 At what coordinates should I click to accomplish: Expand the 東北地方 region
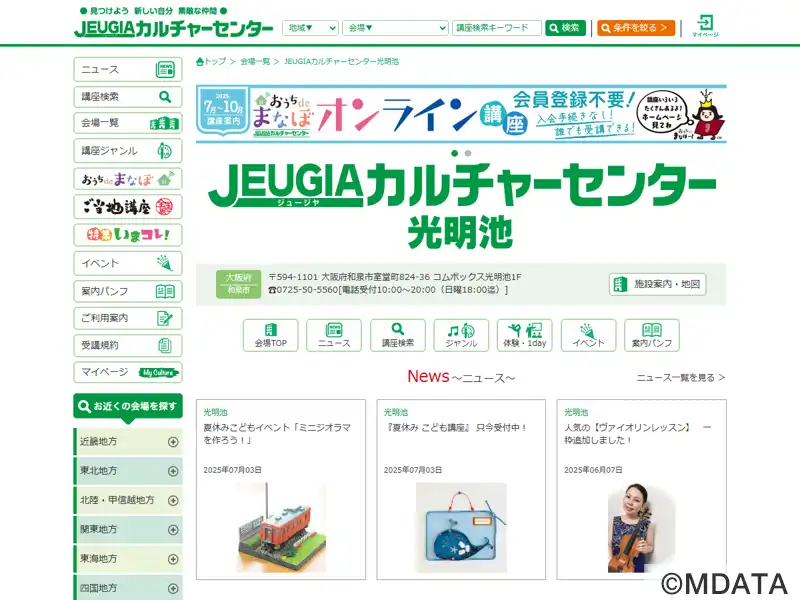128,471
